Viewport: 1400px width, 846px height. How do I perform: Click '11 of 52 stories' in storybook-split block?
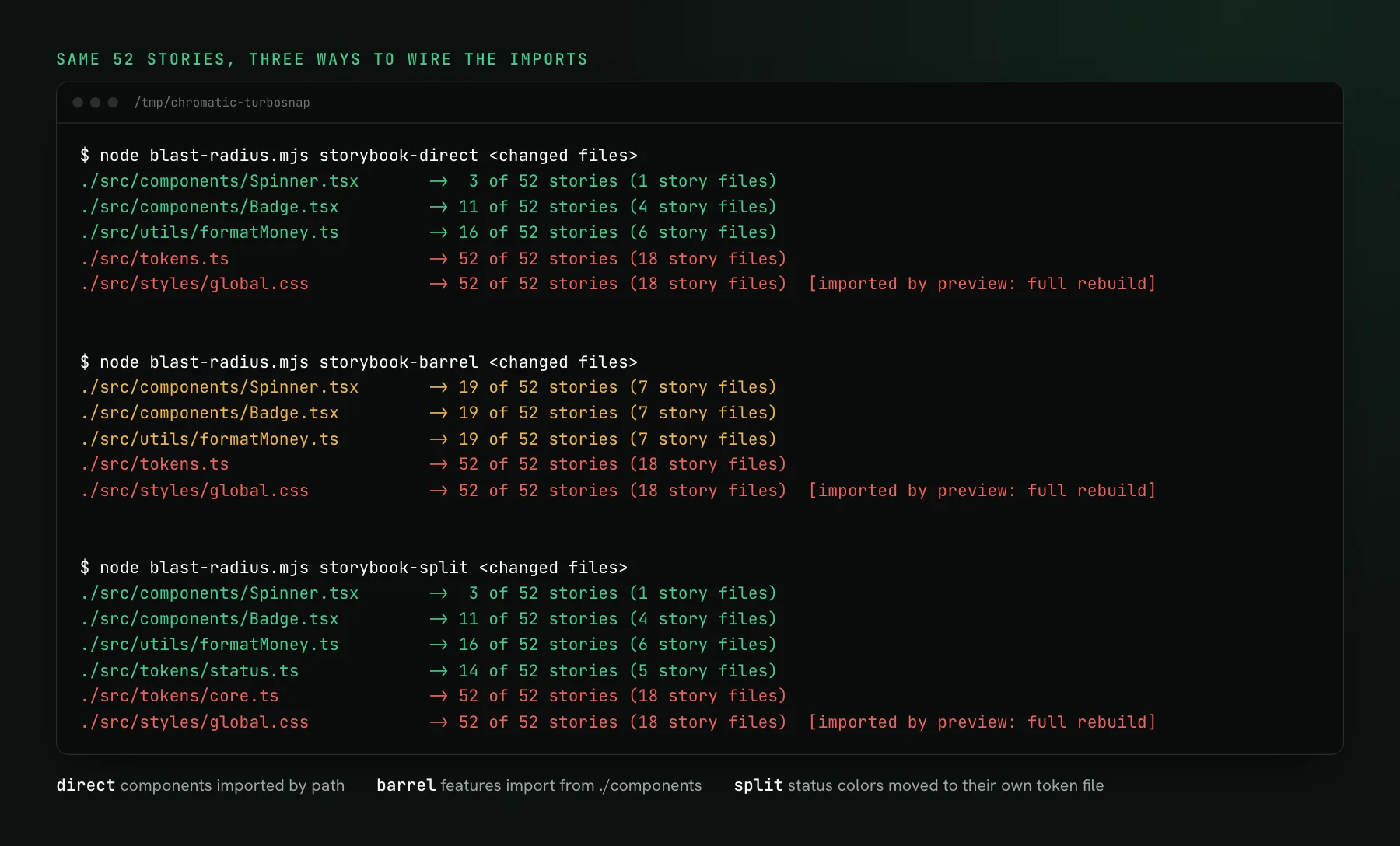point(538,619)
